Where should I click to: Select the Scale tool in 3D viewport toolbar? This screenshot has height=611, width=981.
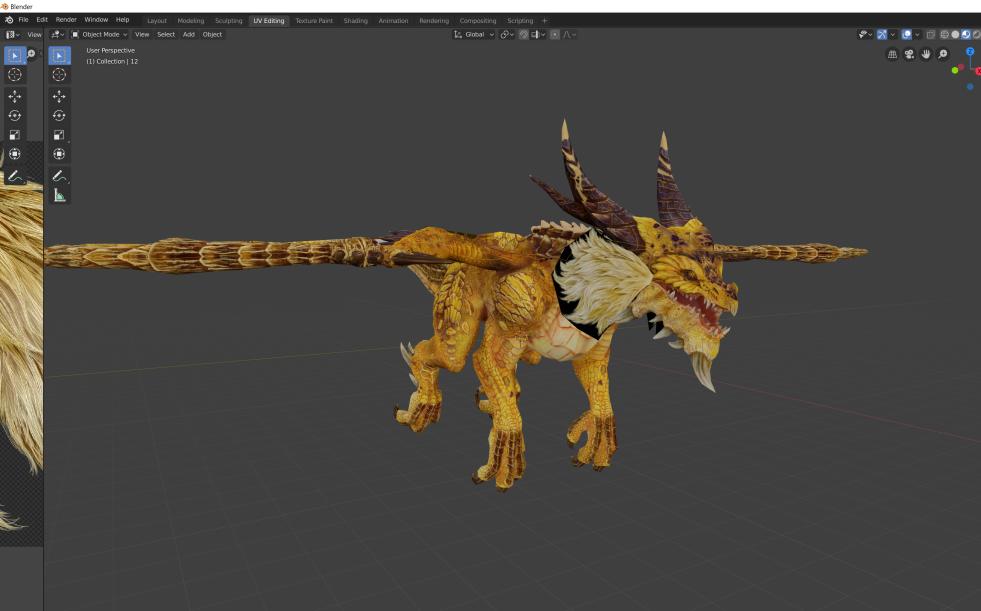pyautogui.click(x=59, y=134)
